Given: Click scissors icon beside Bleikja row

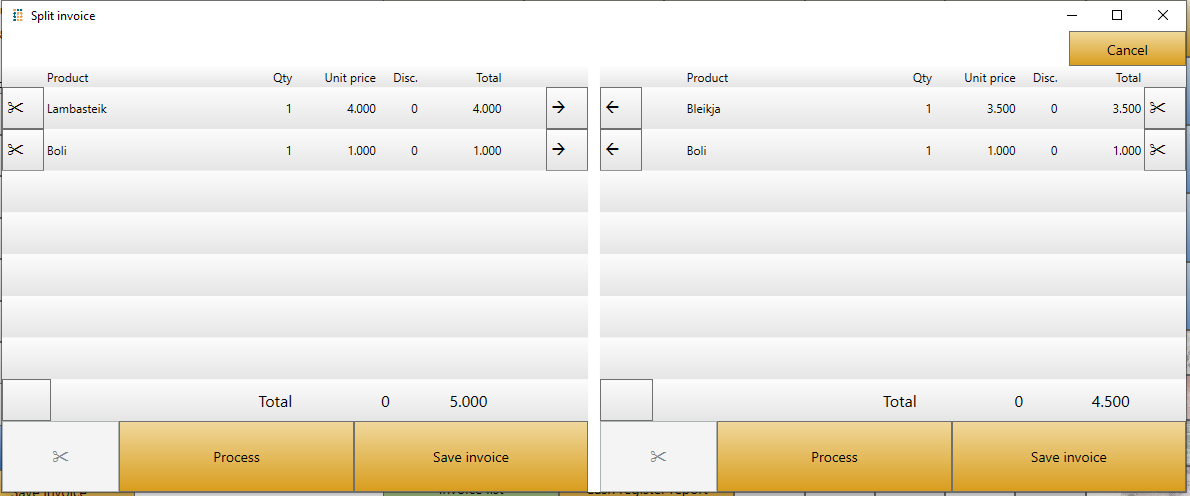Looking at the screenshot, I should [1163, 108].
